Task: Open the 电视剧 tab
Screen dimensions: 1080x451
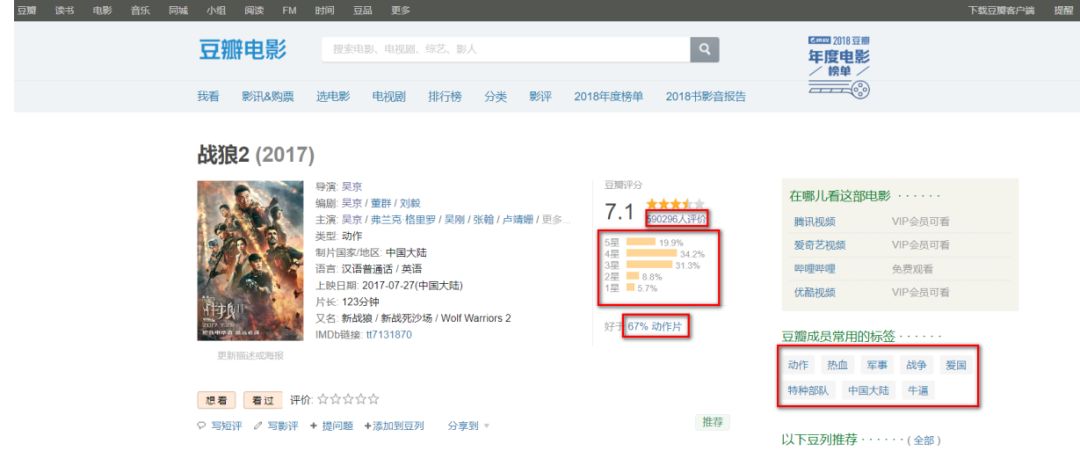Action: coord(388,96)
